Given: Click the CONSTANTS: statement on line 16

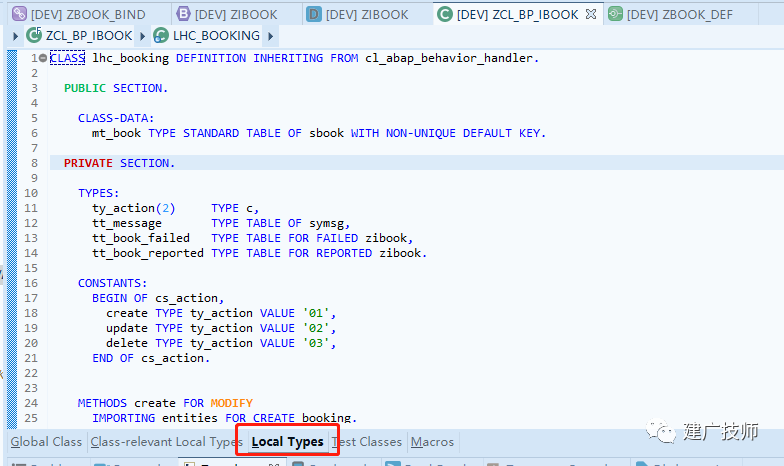Looking at the screenshot, I should (x=112, y=283).
